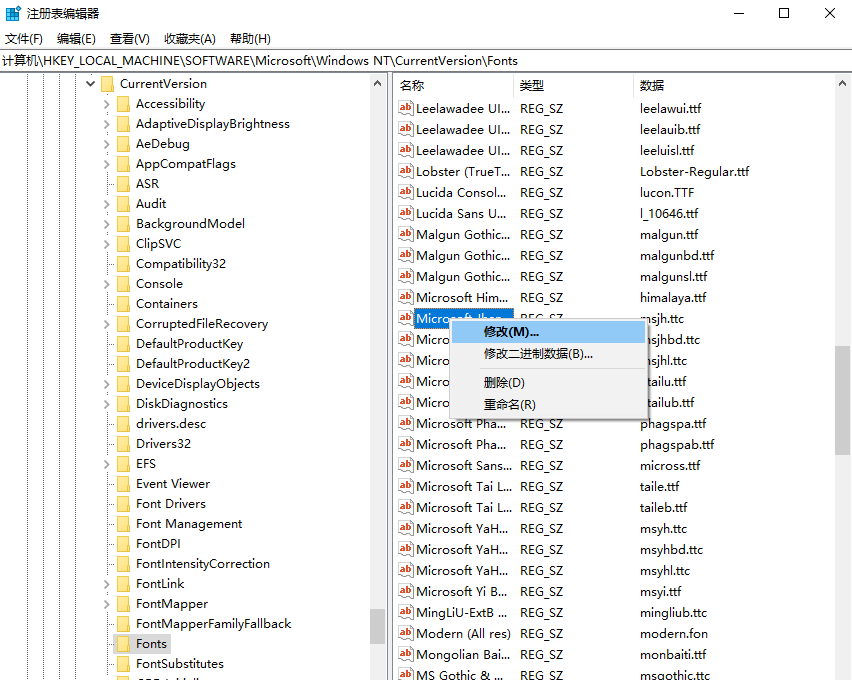Click the FontSubstitutes folder icon
This screenshot has height=680, width=852.
[x=124, y=663]
